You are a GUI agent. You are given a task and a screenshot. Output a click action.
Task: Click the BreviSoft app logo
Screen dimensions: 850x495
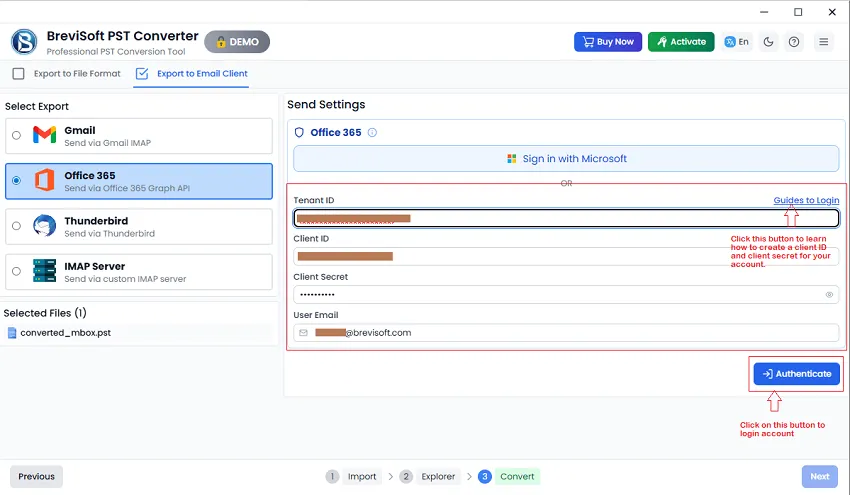24,41
